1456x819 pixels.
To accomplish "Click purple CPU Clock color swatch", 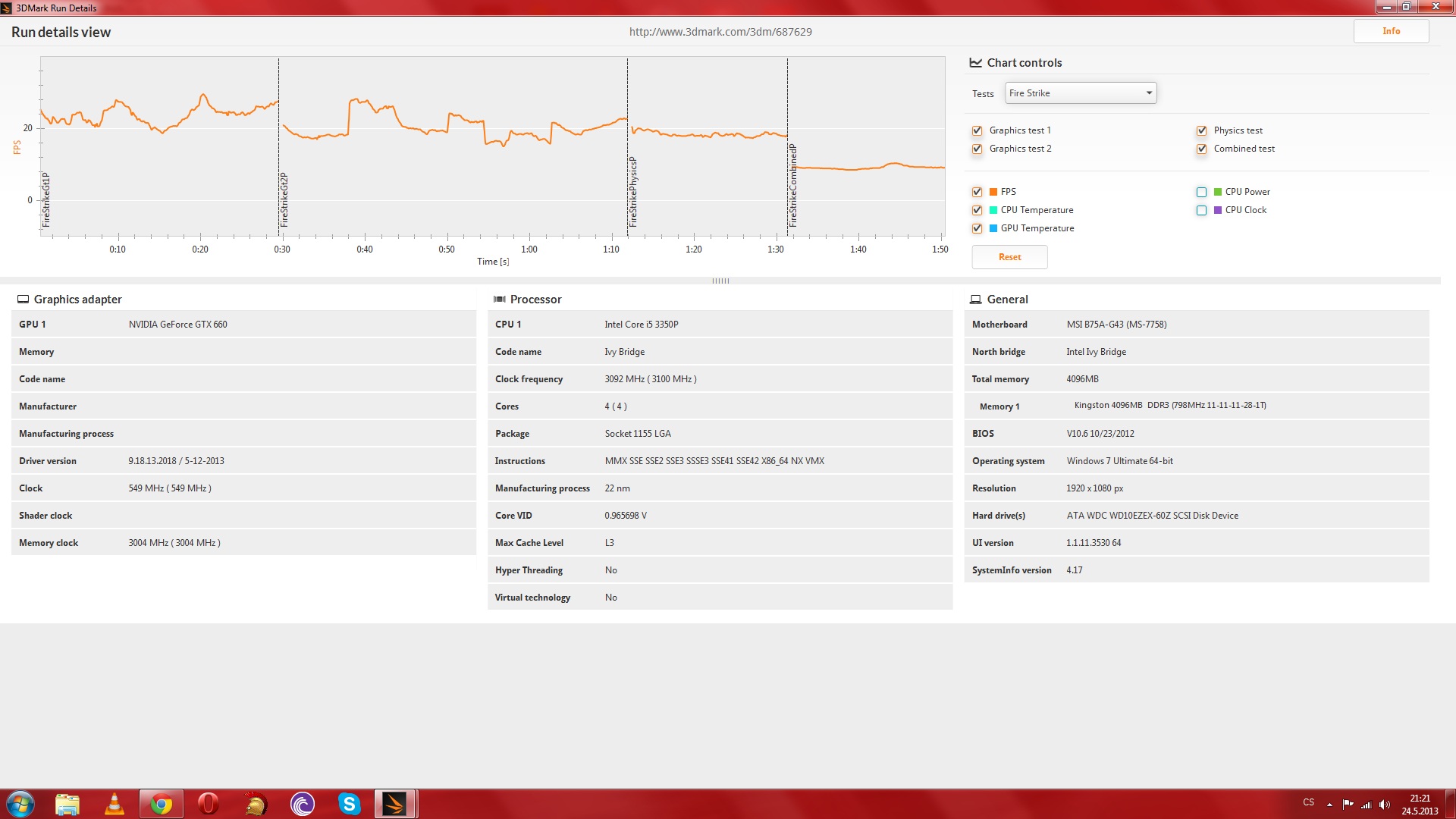I will tap(1218, 210).
